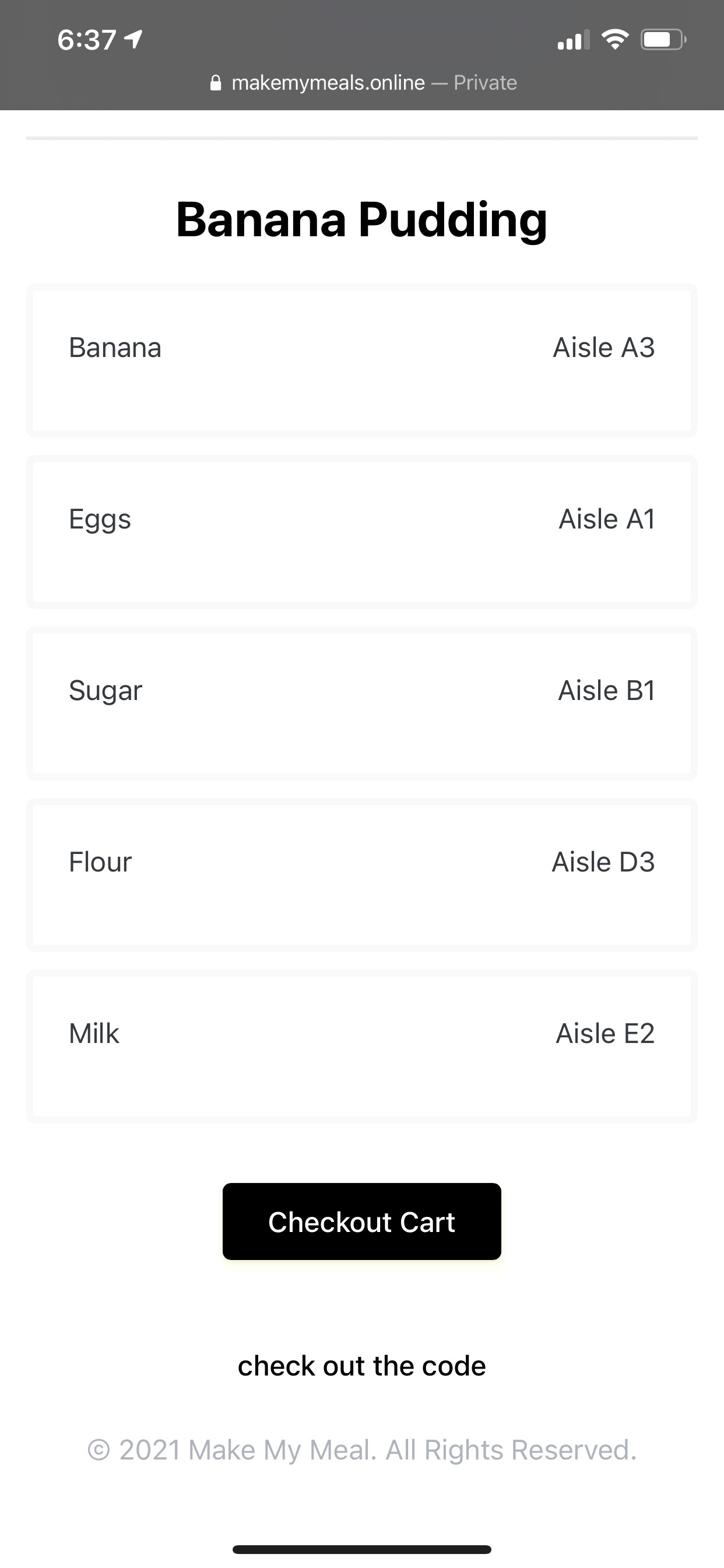Viewport: 724px width, 1568px height.
Task: Open the check out the code link
Action: point(361,1366)
